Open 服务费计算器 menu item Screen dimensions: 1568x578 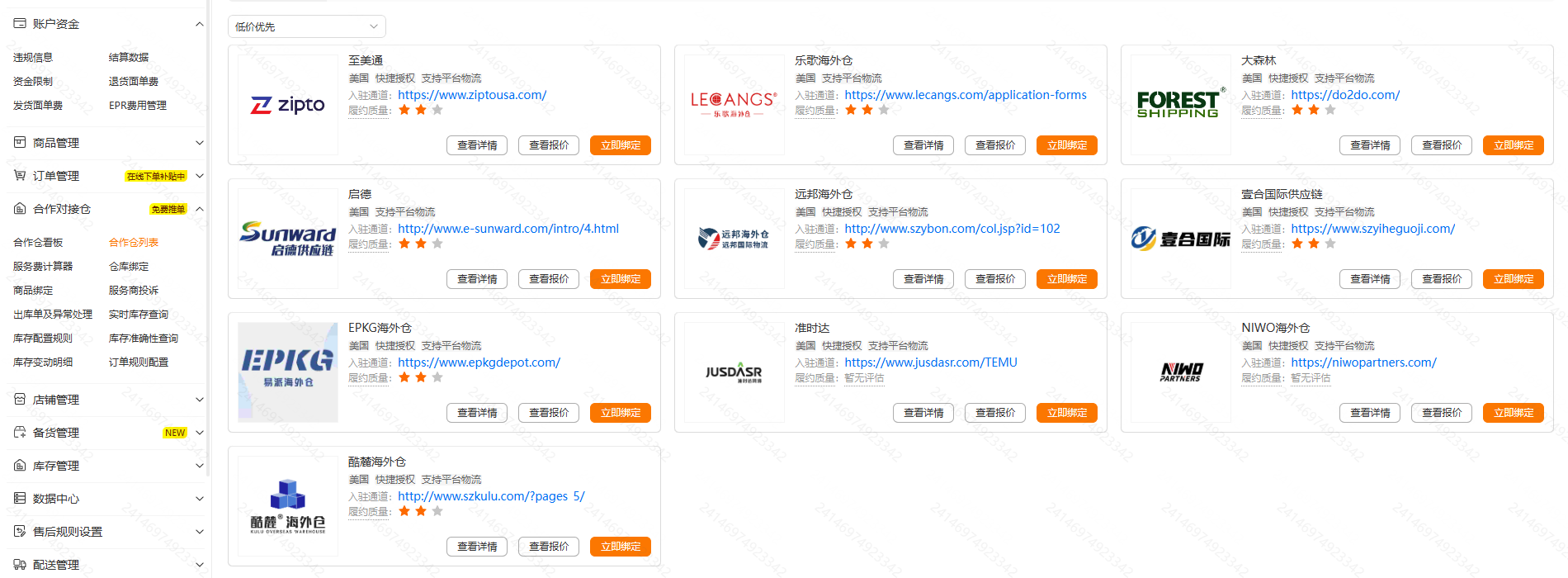(x=43, y=266)
